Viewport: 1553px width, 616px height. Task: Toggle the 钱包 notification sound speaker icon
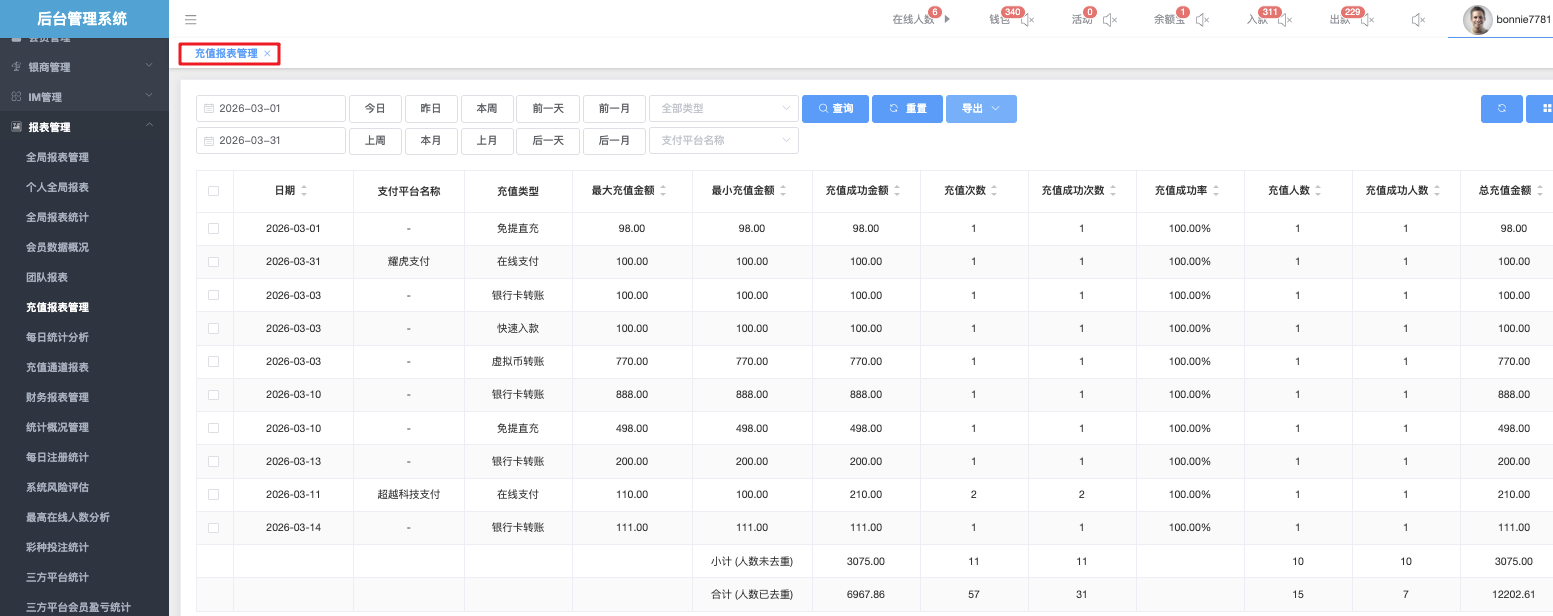[1027, 20]
